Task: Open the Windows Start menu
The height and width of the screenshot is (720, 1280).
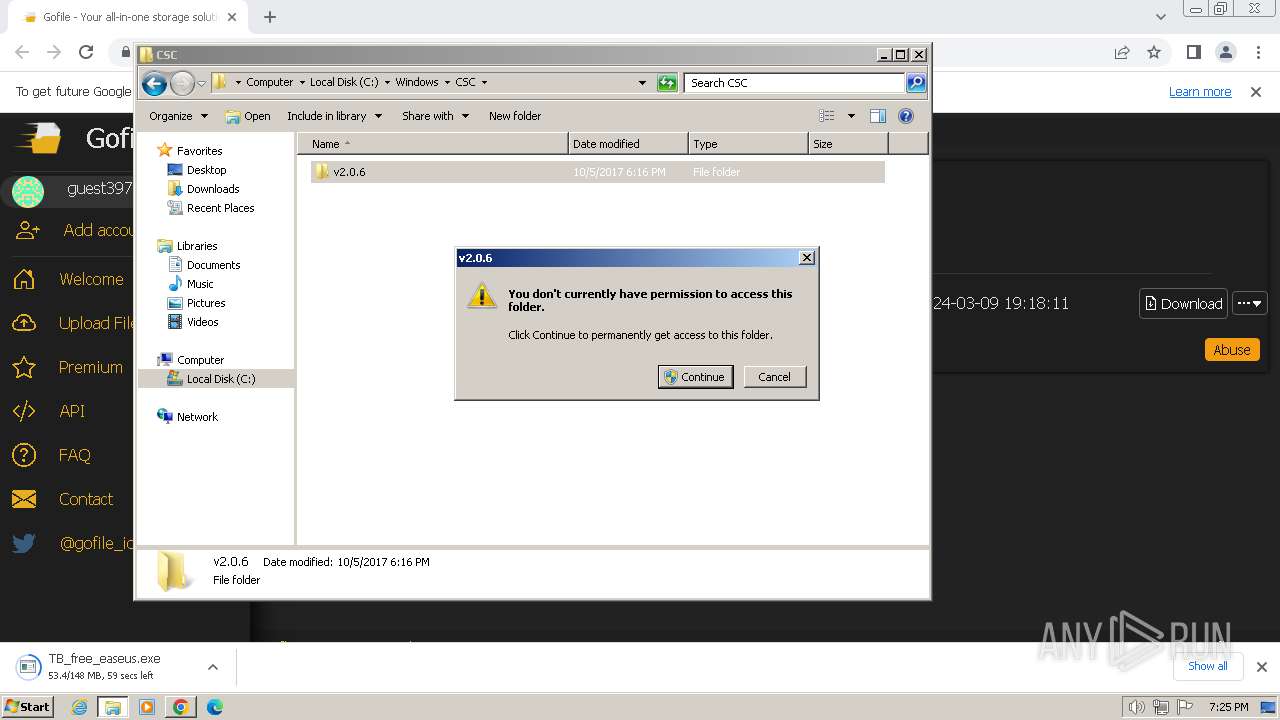Action: [27, 707]
